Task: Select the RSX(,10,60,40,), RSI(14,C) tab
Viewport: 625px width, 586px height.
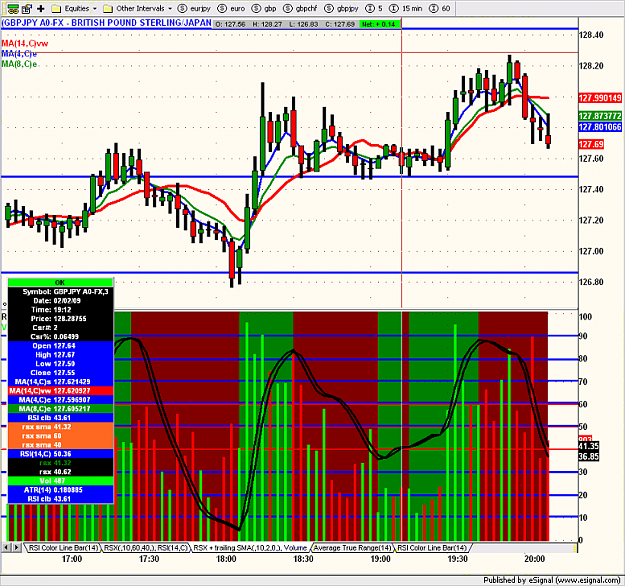Action: coord(145,548)
